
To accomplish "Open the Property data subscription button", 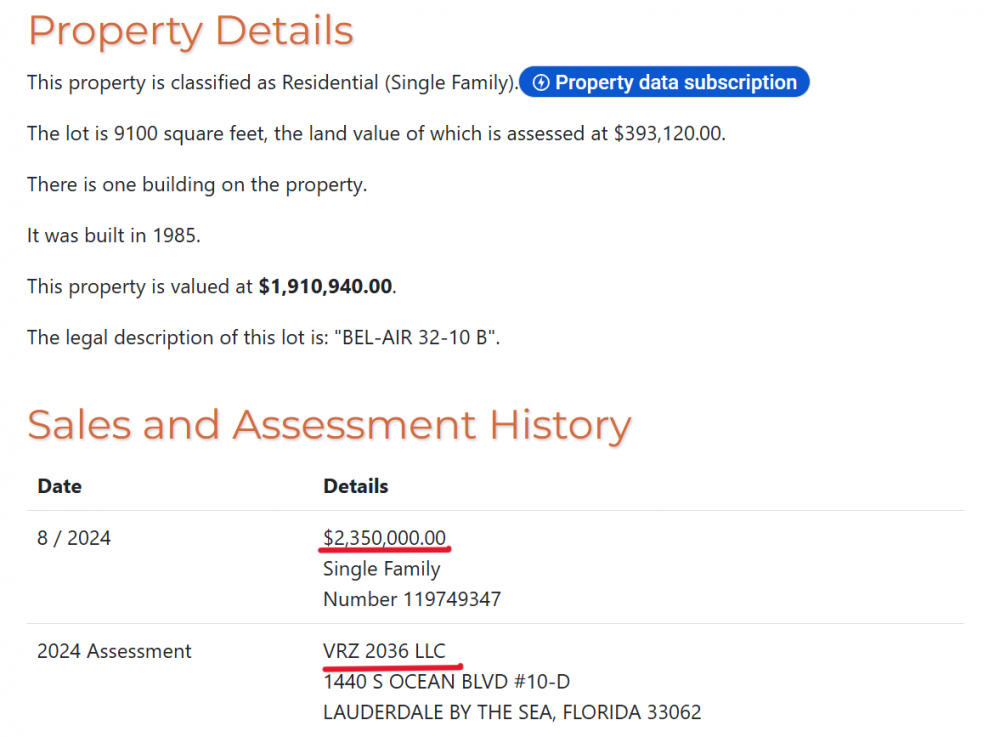I will (x=665, y=83).
